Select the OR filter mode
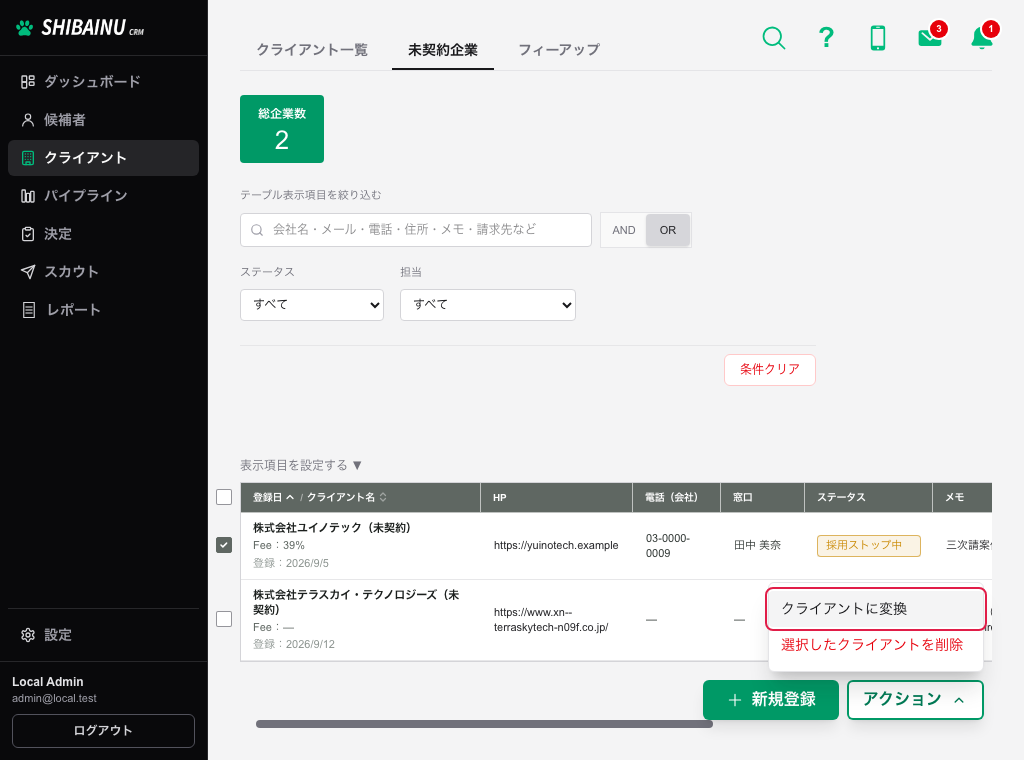This screenshot has width=1024, height=760. tap(667, 230)
